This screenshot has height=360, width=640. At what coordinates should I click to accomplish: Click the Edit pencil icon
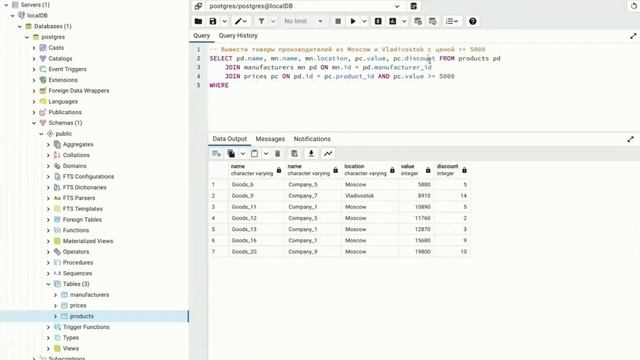pyautogui.click(x=238, y=21)
